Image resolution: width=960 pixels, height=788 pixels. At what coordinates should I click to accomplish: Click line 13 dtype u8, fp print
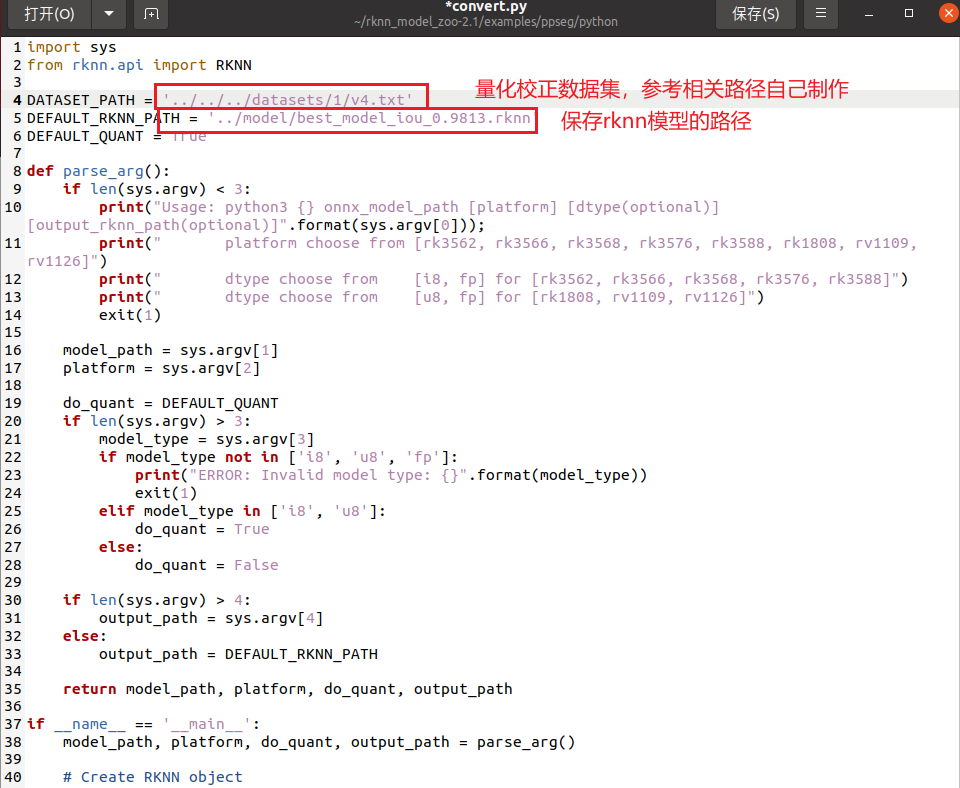click(x=432, y=297)
